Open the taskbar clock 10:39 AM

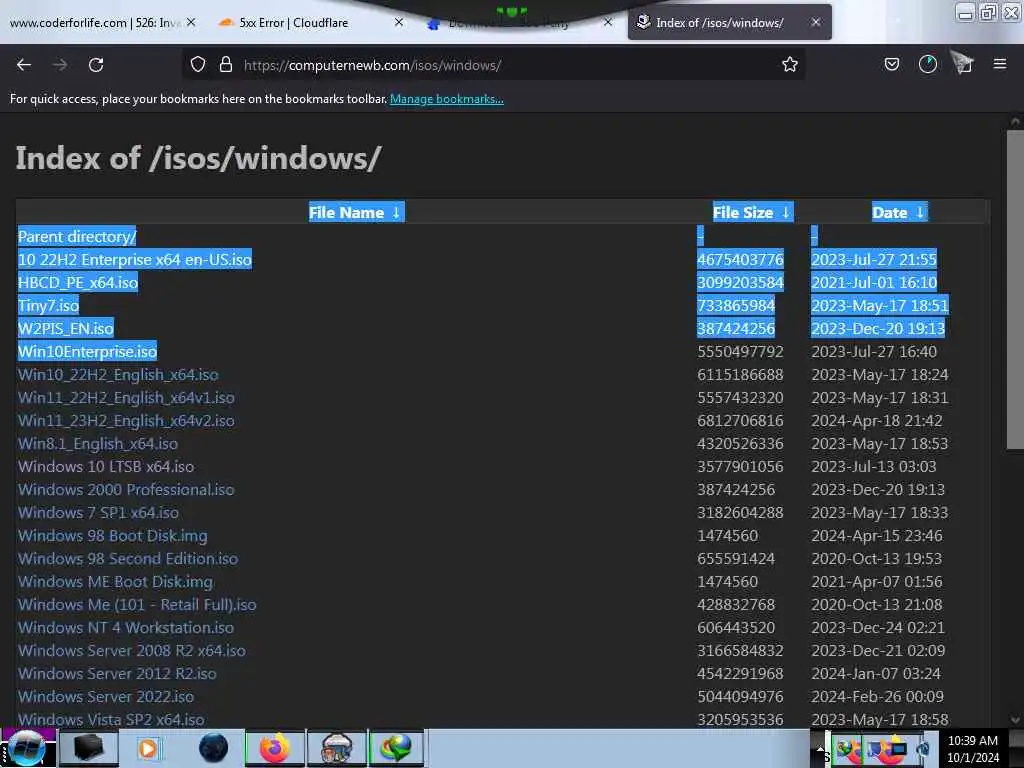(972, 748)
